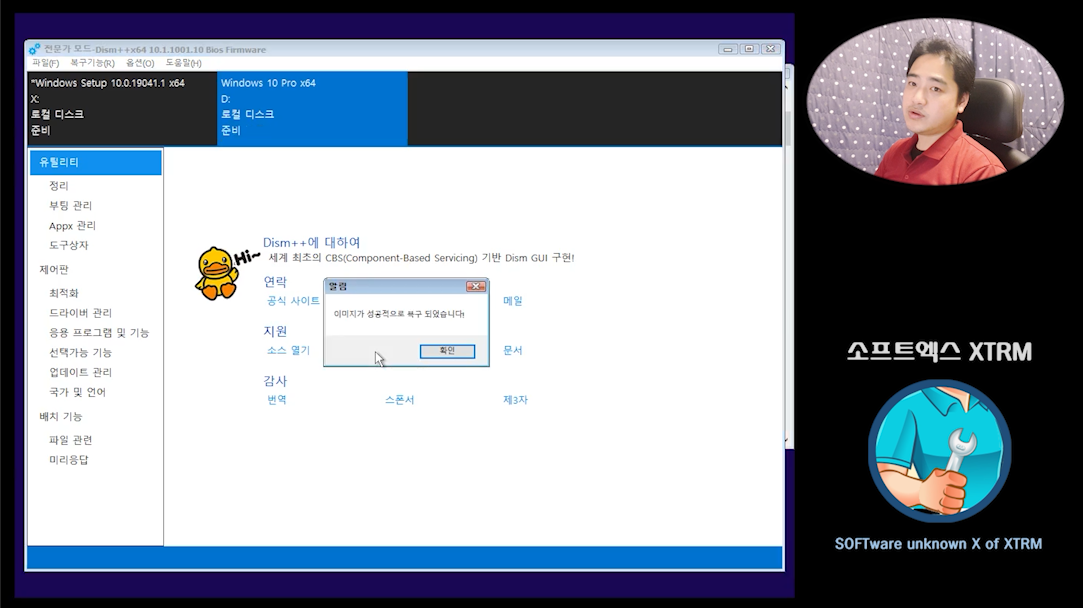Open the 옵션(O) menu
The width and height of the screenshot is (1083, 608).
(x=140, y=63)
